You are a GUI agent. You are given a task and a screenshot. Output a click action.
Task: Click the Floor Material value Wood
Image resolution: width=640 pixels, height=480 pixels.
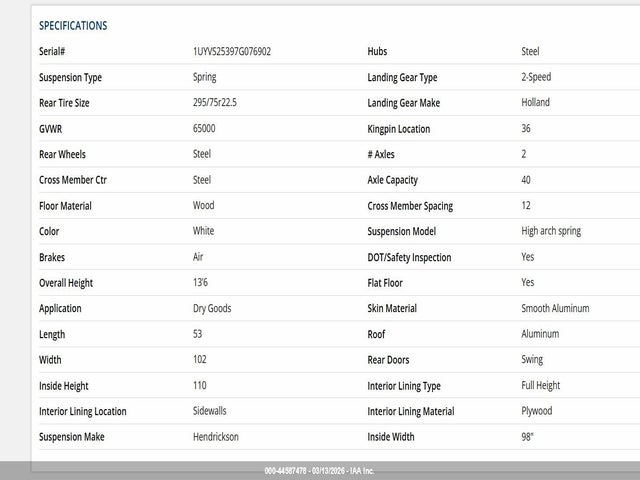coord(203,206)
